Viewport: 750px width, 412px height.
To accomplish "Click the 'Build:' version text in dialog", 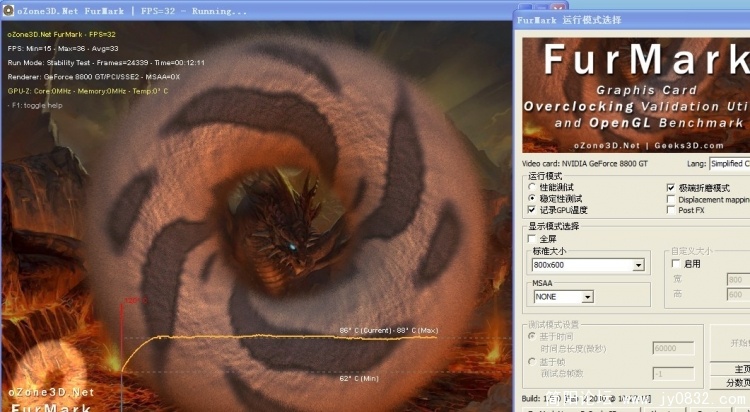I will point(586,398).
